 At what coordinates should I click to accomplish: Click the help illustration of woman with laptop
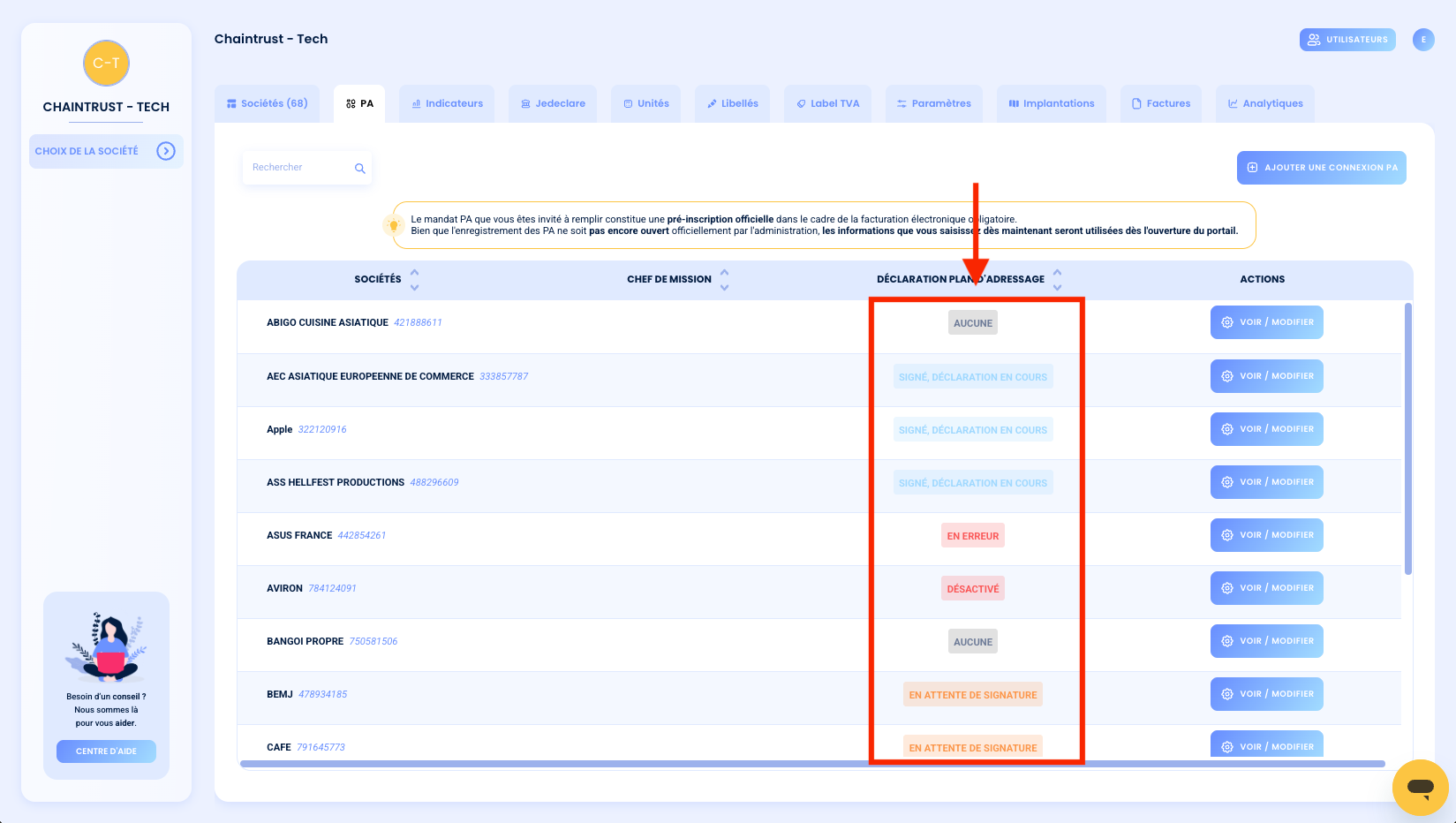click(106, 647)
